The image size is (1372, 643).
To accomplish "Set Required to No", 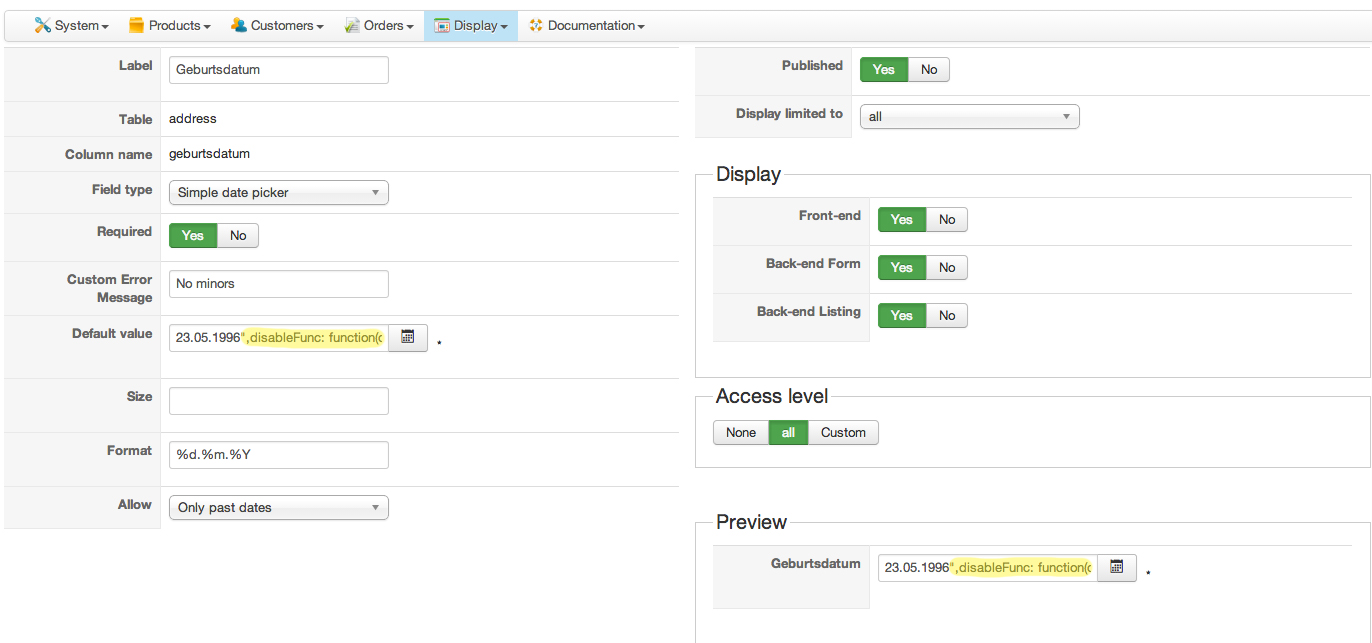I will (x=238, y=236).
